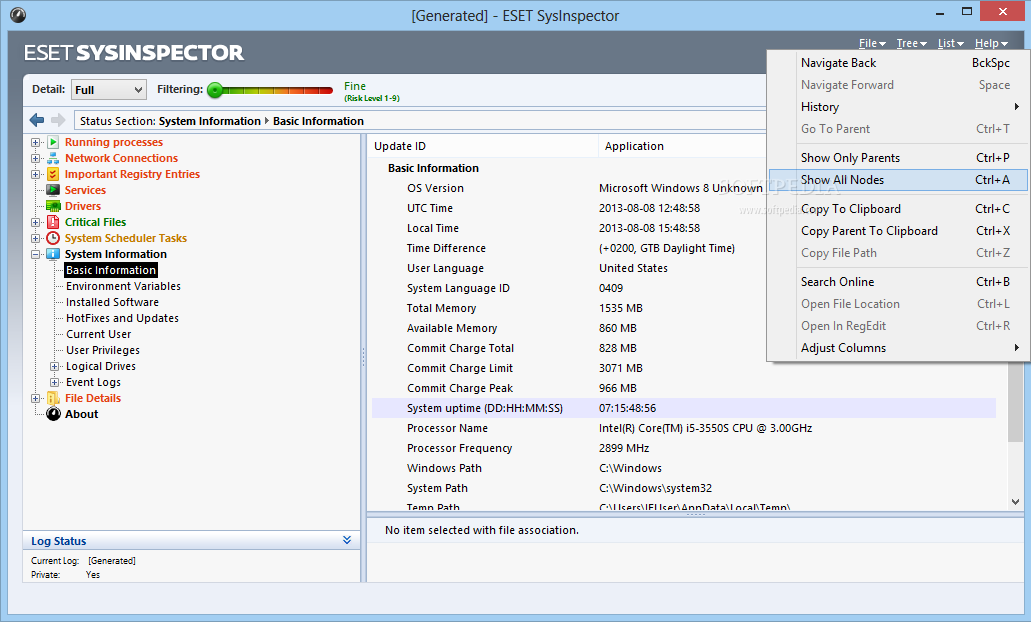
Task: Choose Copy To Clipboard
Action: pos(898,208)
